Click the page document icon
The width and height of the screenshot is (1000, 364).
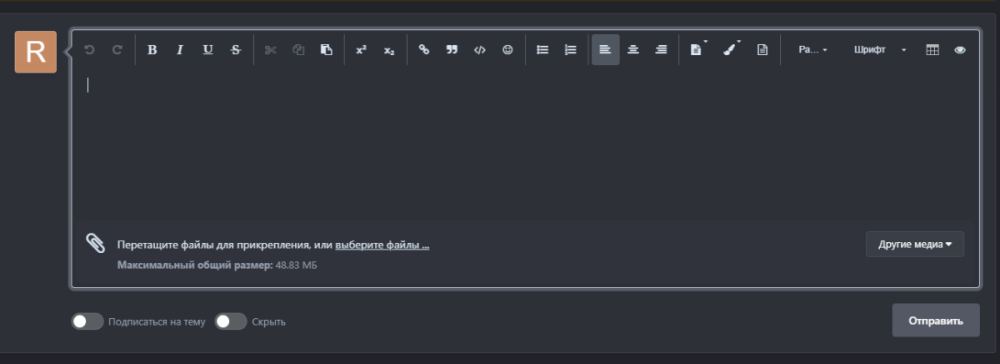point(762,50)
